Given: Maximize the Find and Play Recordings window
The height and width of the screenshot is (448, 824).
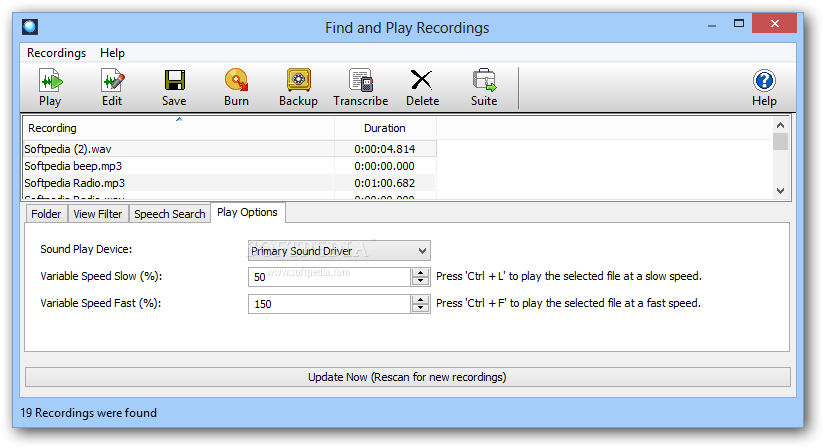Looking at the screenshot, I should click(x=739, y=24).
